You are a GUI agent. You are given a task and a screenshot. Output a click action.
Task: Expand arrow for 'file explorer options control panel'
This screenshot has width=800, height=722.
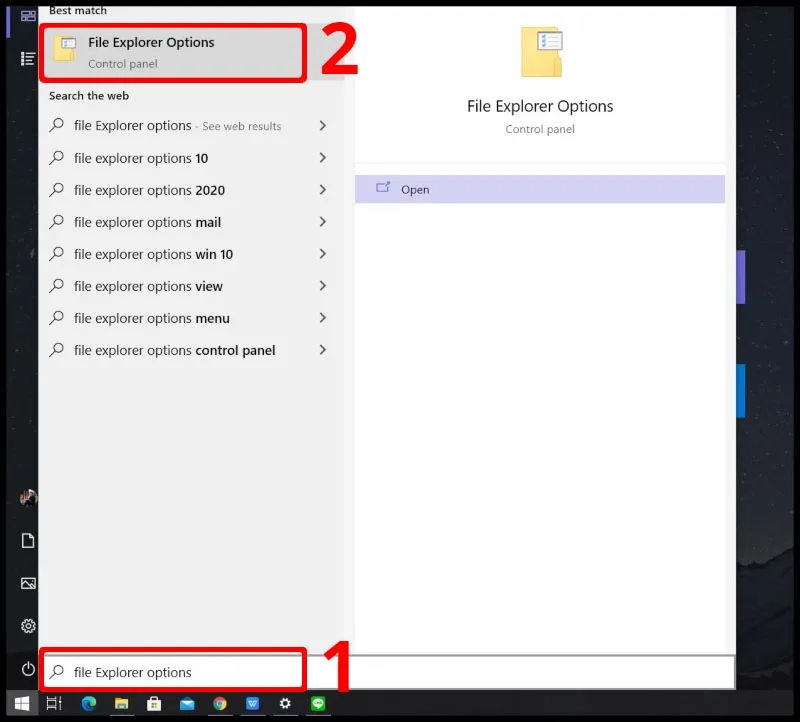pos(322,350)
